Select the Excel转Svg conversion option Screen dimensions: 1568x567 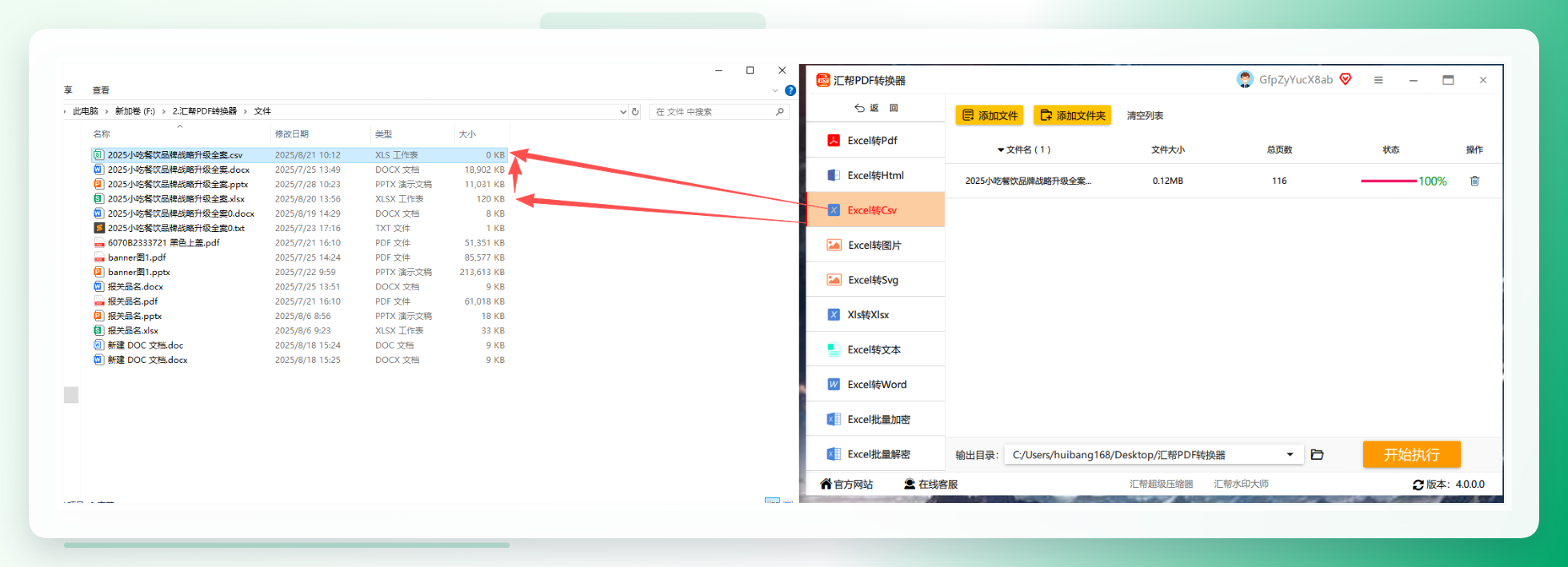click(x=875, y=280)
